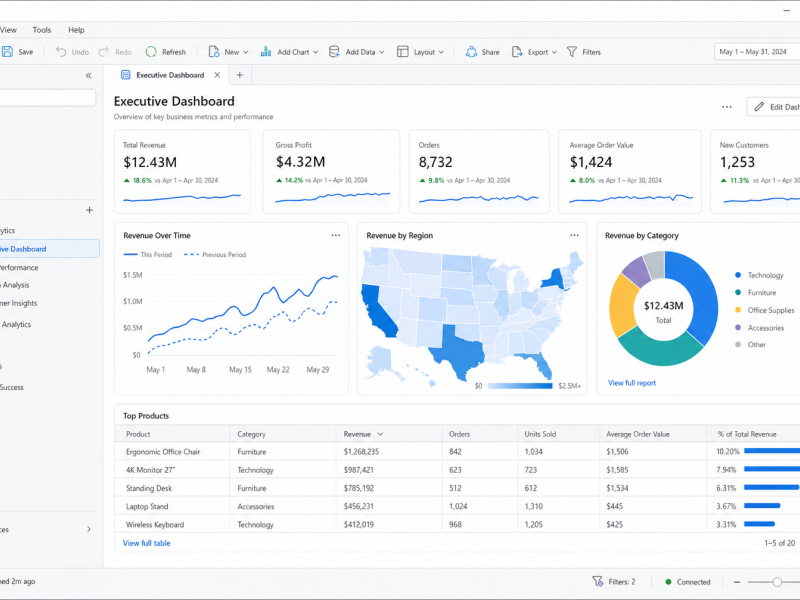Refresh the dashboard data

tap(165, 52)
